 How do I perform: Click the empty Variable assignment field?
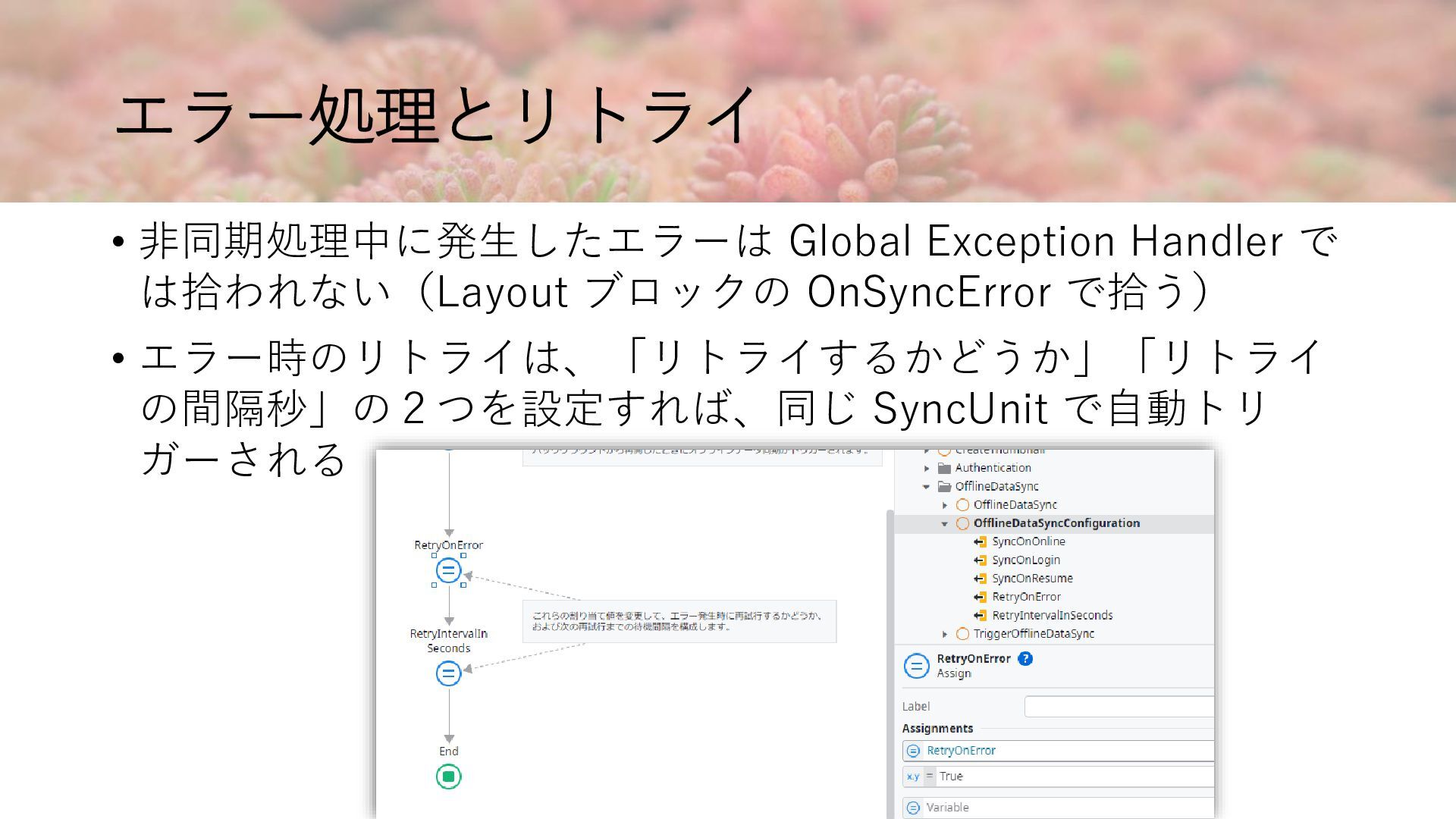click(x=1062, y=808)
